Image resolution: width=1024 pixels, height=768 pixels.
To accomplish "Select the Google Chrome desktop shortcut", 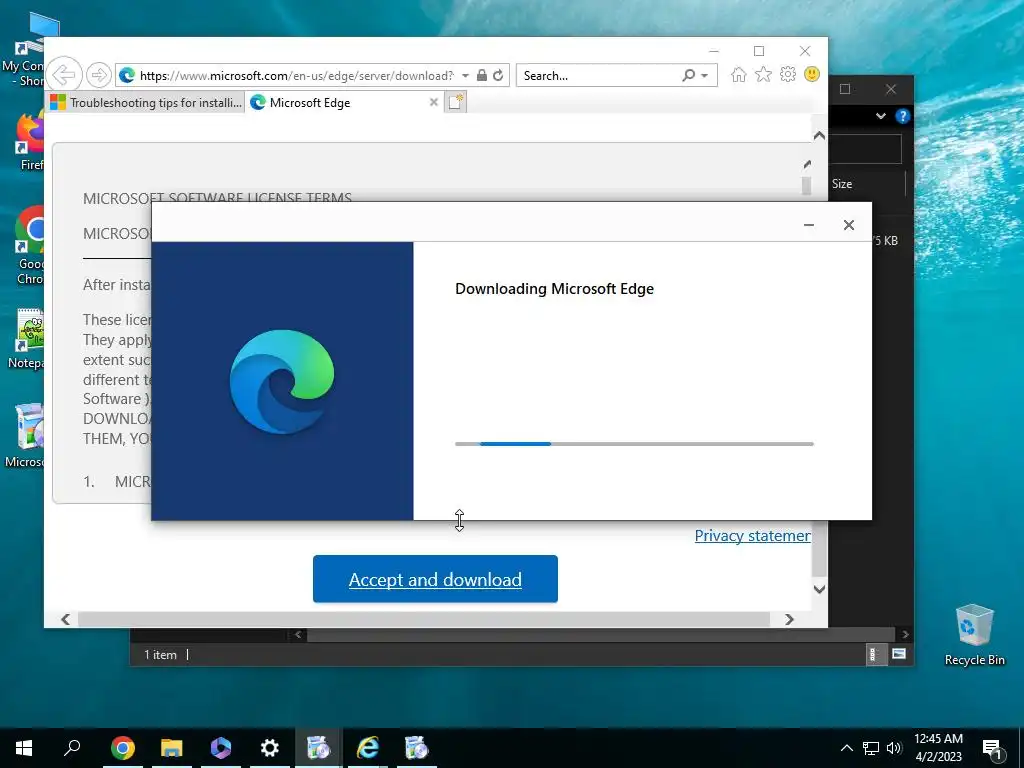I will (29, 245).
